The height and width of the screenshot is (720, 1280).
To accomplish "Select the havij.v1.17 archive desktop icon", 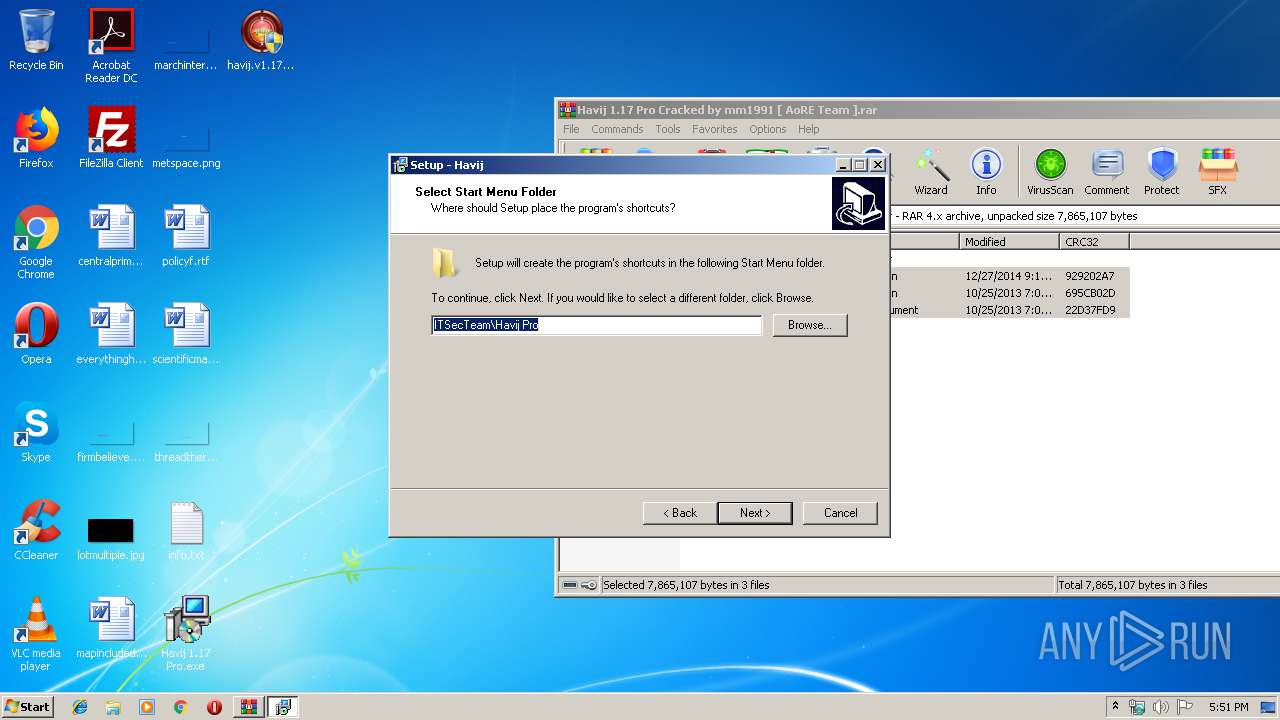I will click(261, 40).
